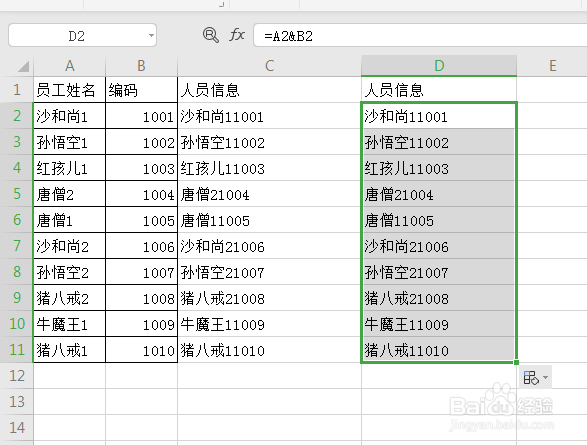Click column C cell '牛魔王11009'
Screen dimensions: 587x445
coord(270,324)
